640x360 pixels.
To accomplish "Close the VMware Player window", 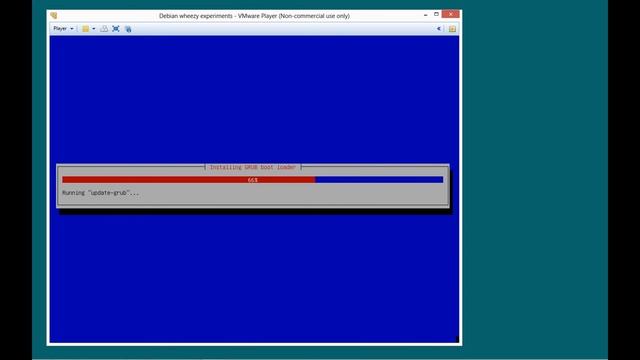I will click(451, 14).
